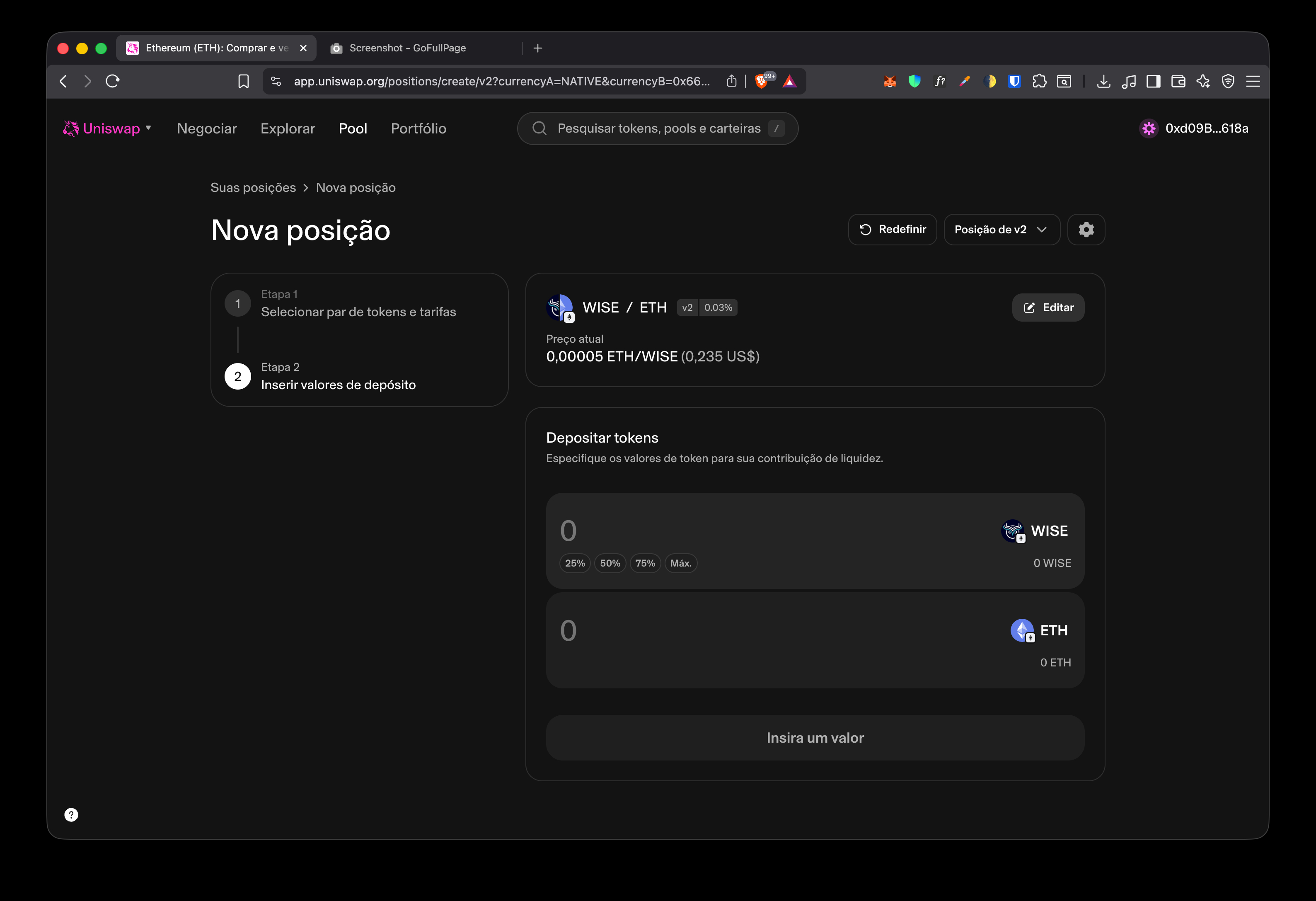Screen dimensions: 1316x901
Task: Open the Portfólio menu
Action: click(x=419, y=128)
